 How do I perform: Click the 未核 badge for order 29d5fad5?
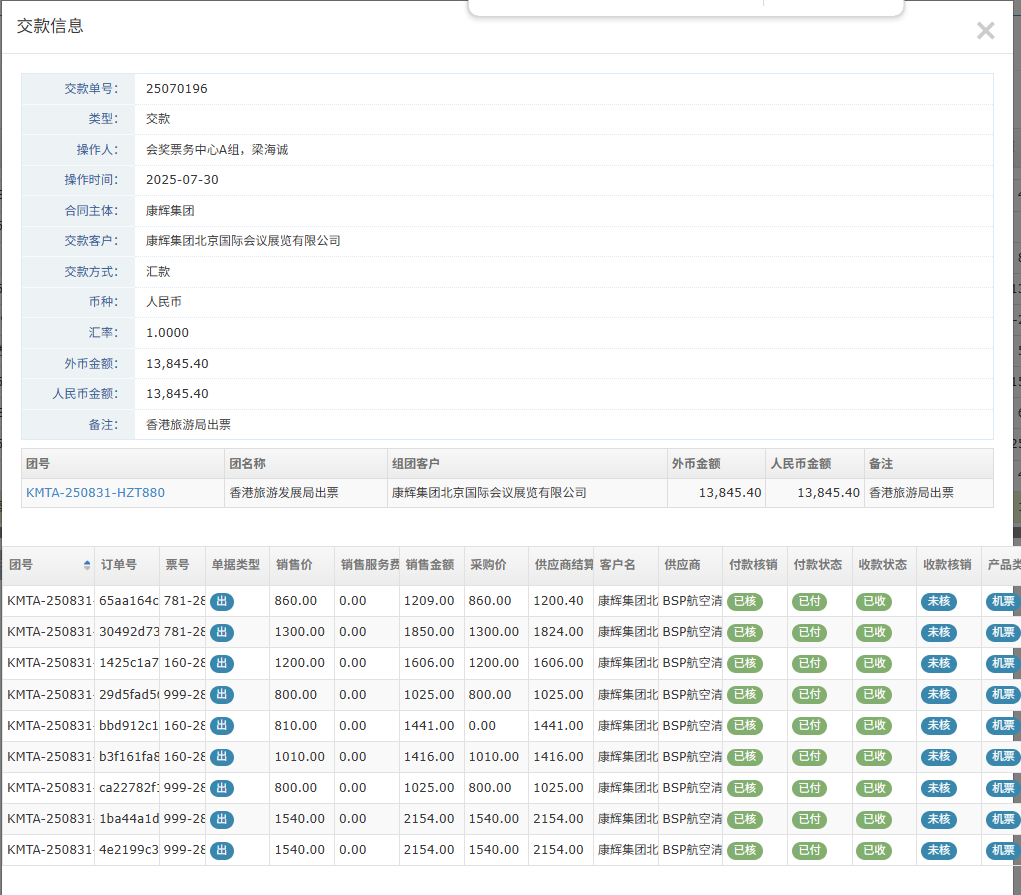pyautogui.click(x=938, y=695)
